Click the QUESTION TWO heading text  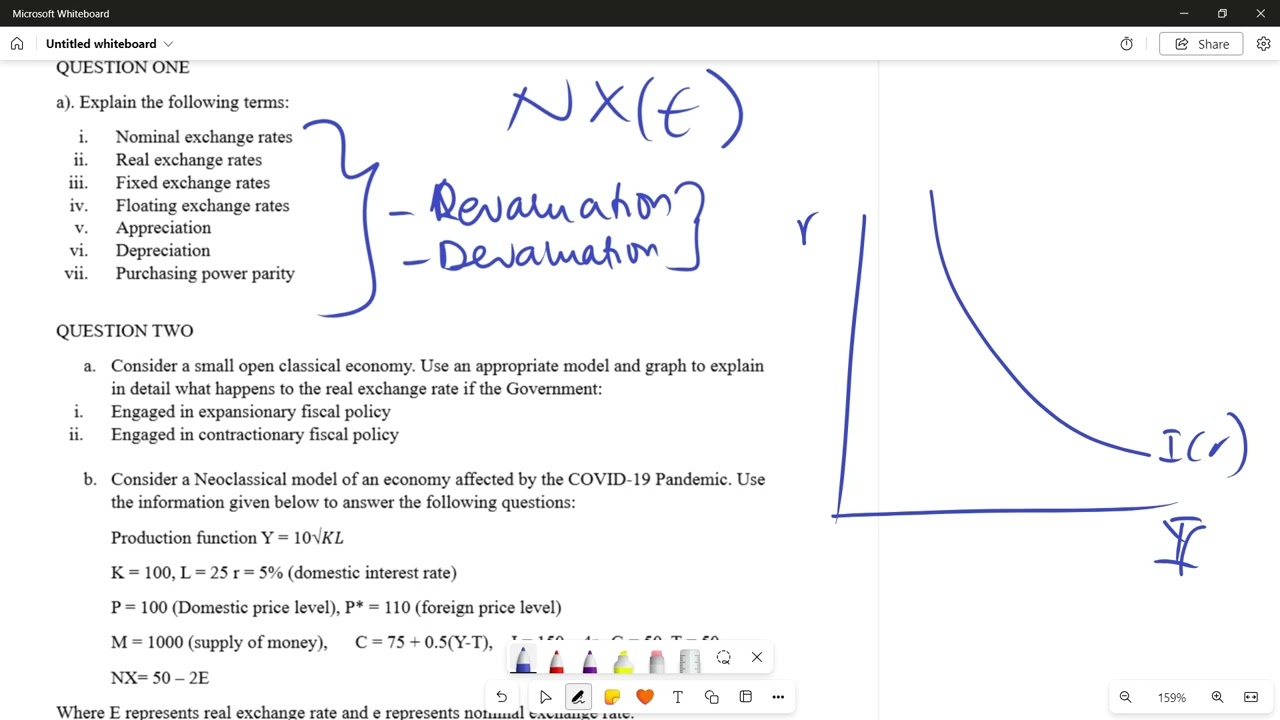[125, 331]
